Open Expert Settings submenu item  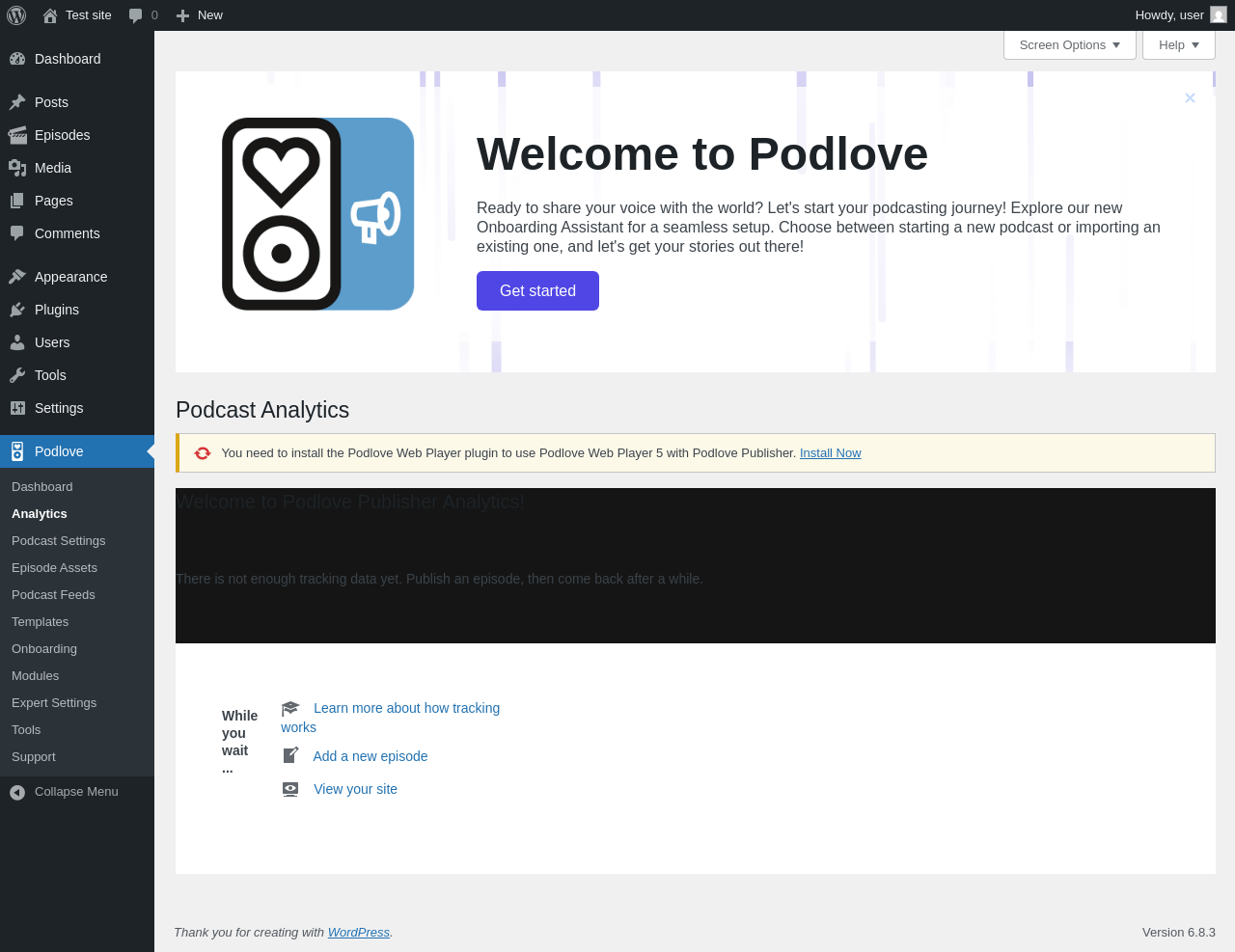(77, 703)
